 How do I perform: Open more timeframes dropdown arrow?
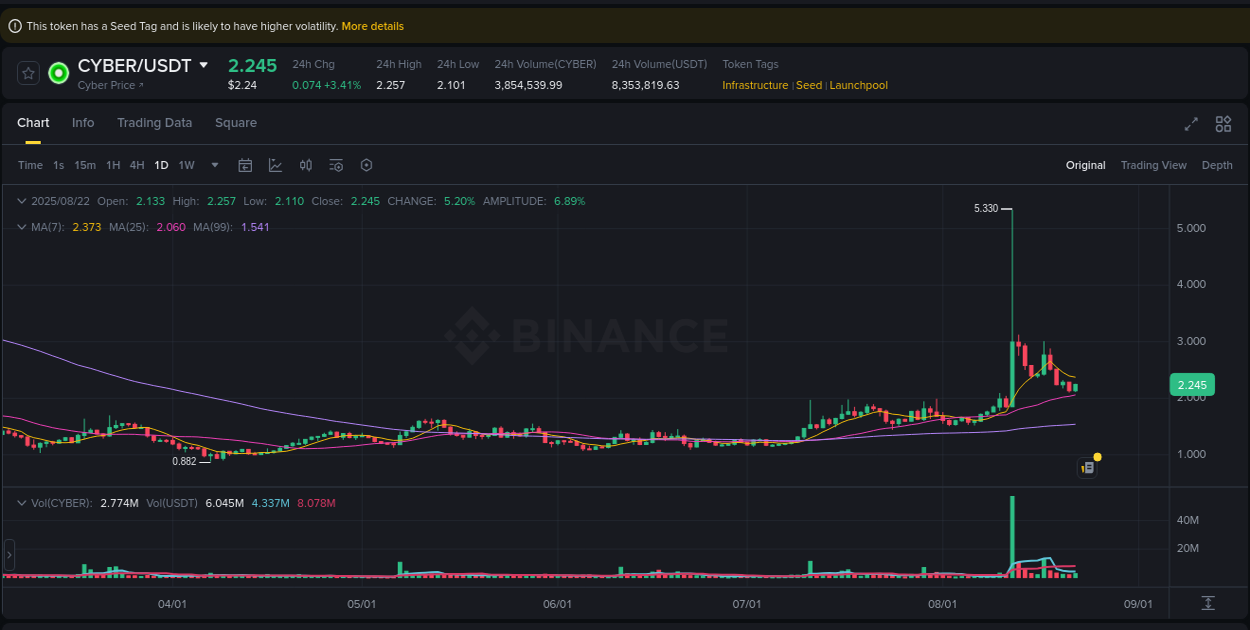[214, 165]
